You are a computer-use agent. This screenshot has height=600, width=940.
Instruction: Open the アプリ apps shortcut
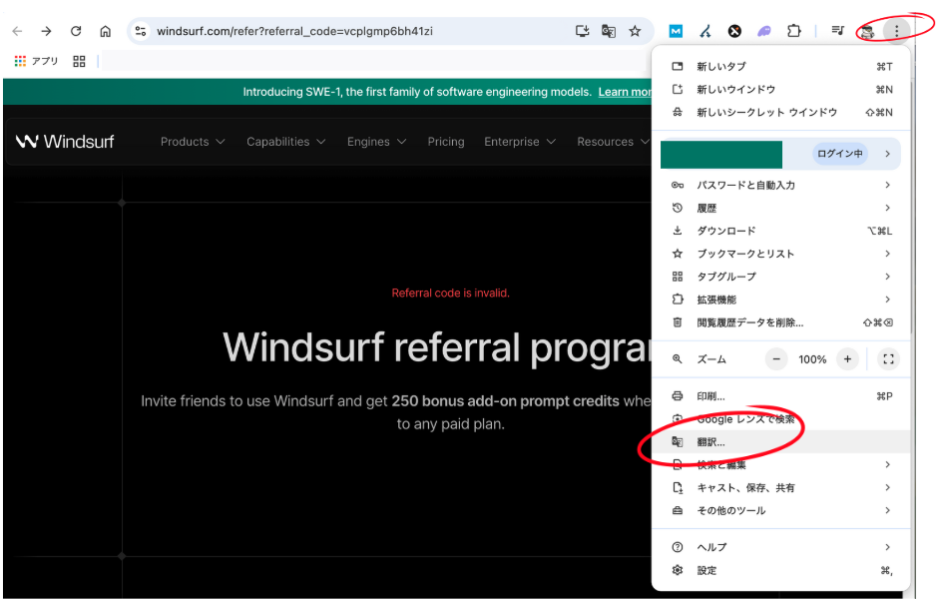pos(36,61)
